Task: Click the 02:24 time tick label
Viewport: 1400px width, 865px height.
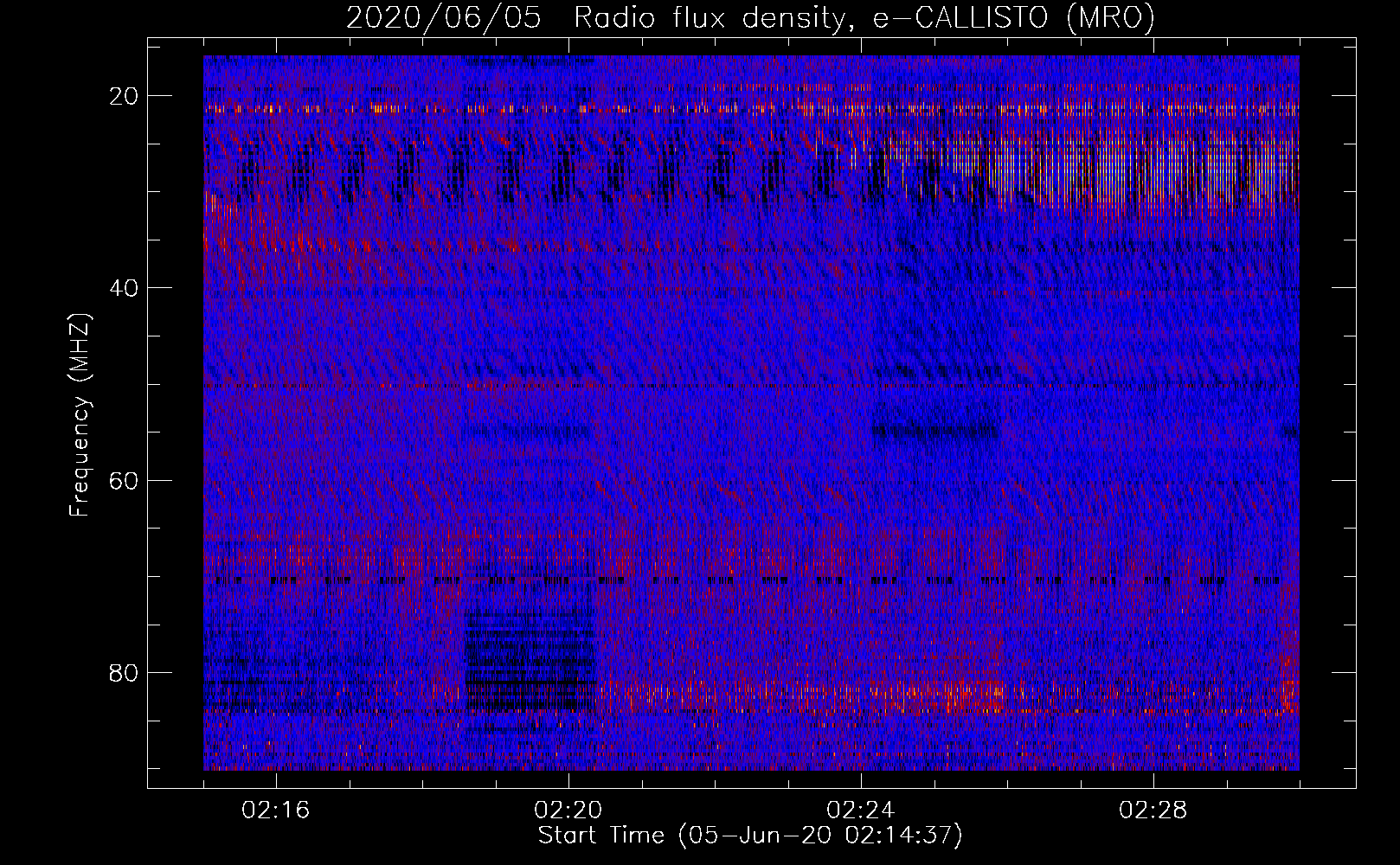Action: pos(861,811)
